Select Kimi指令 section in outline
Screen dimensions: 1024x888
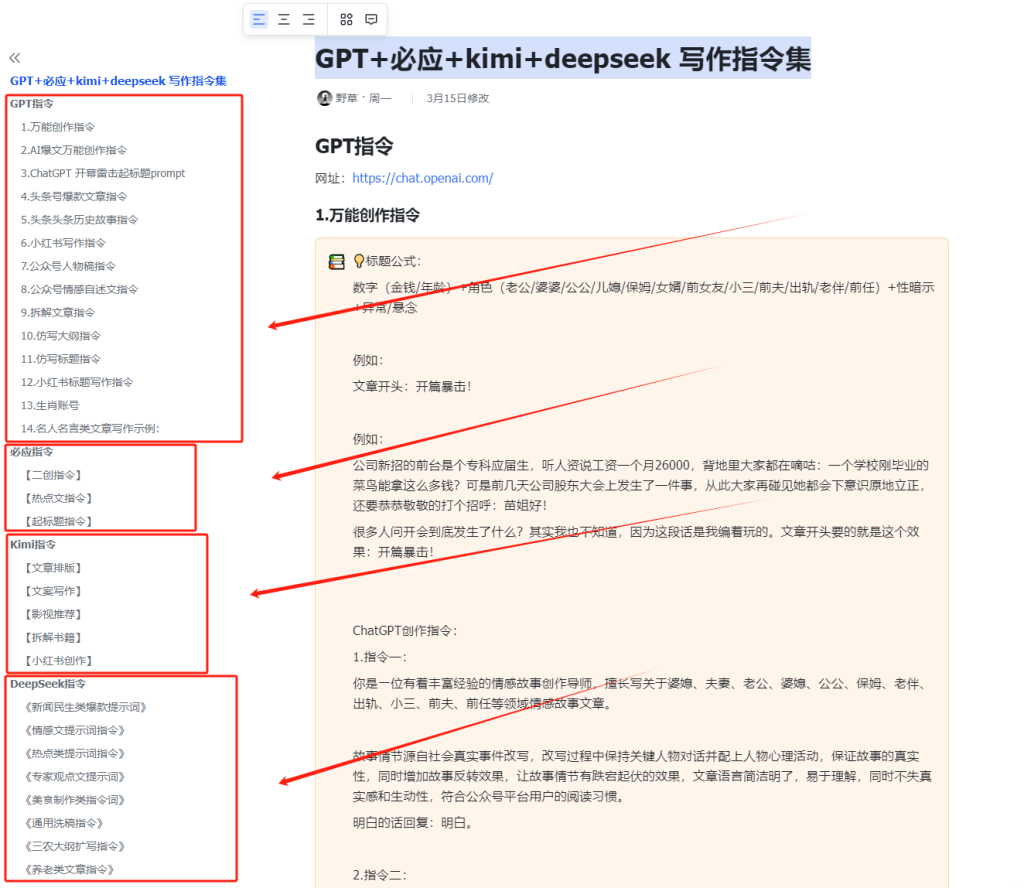(33, 545)
